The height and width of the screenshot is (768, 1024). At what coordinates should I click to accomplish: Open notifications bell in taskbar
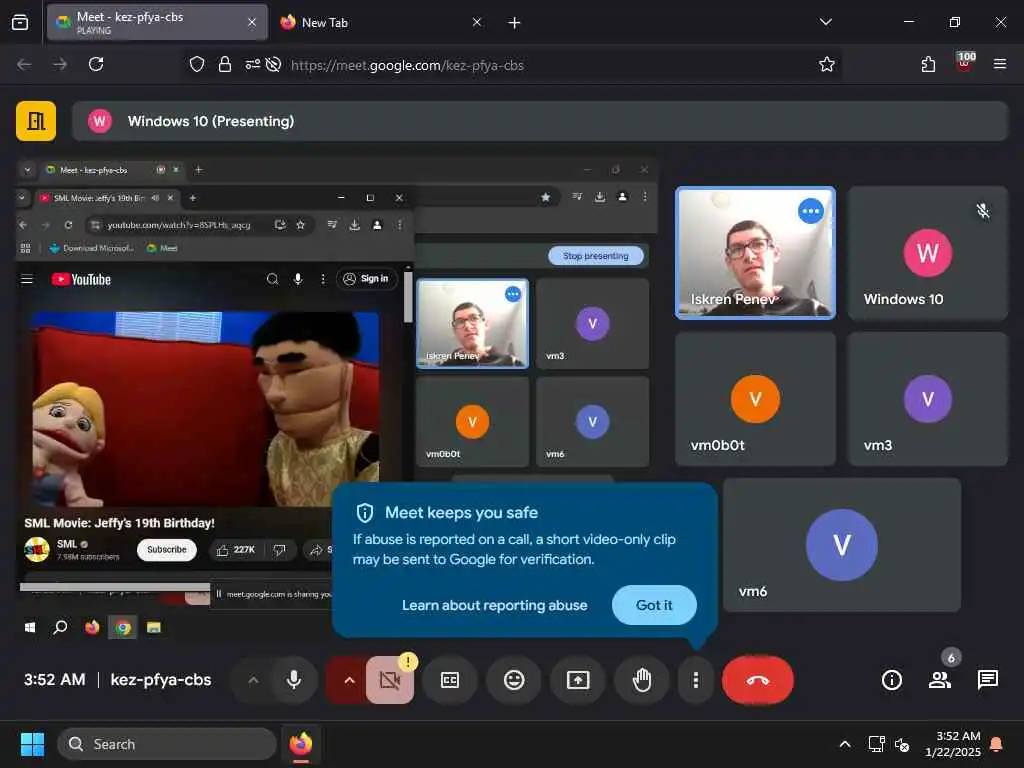[x=996, y=744]
